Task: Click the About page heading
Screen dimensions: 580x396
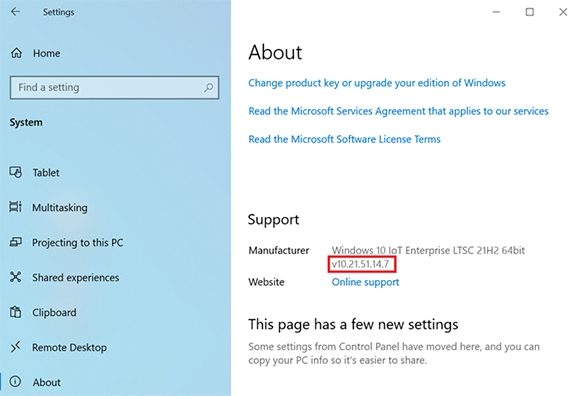Action: point(275,52)
